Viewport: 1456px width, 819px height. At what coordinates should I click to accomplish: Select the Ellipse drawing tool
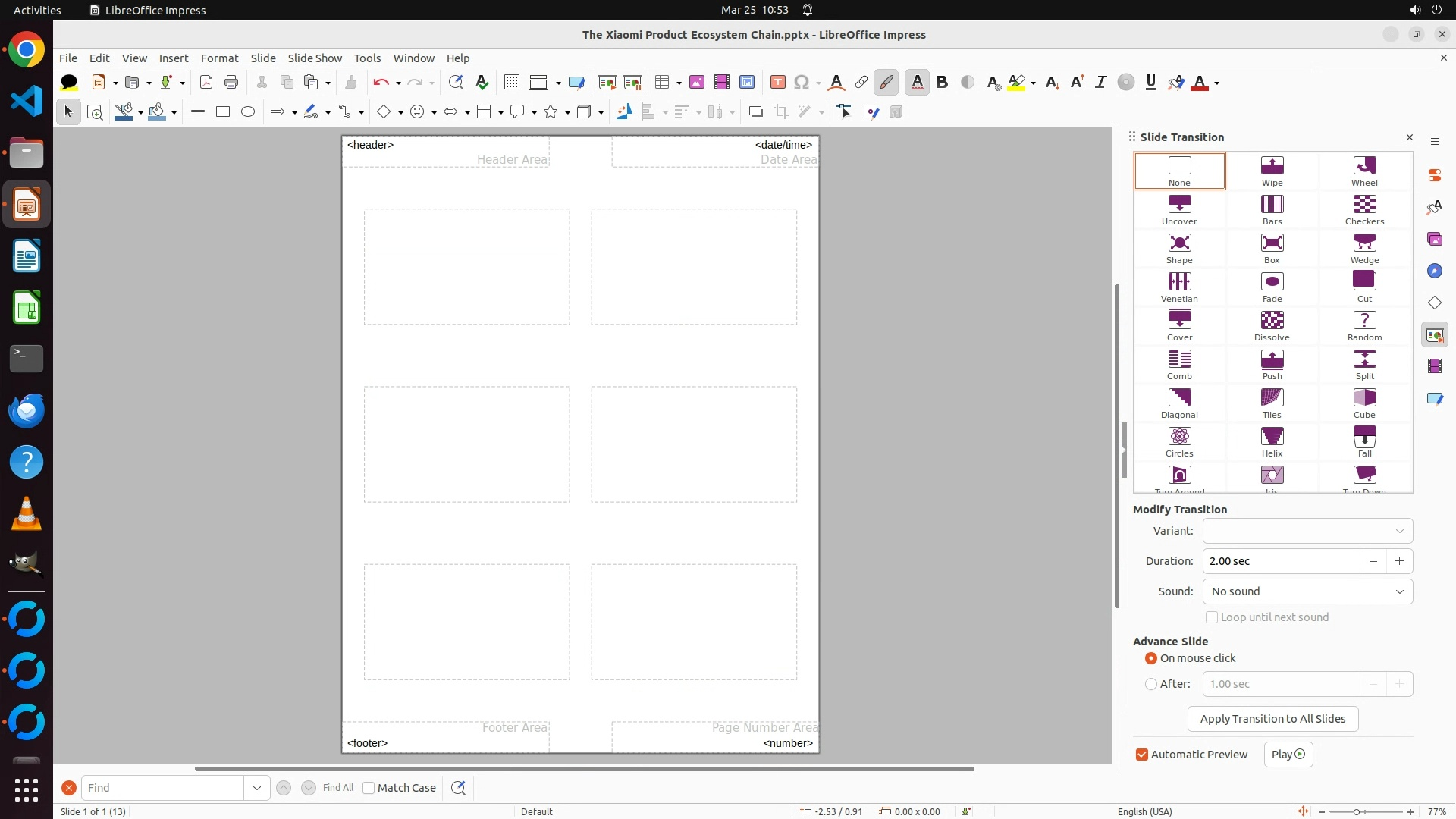coord(248,112)
